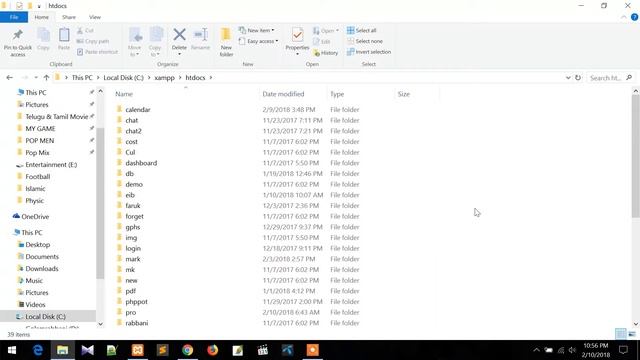
Task: Select Telugu & Tamil Movie folder
Action: [x=56, y=116]
